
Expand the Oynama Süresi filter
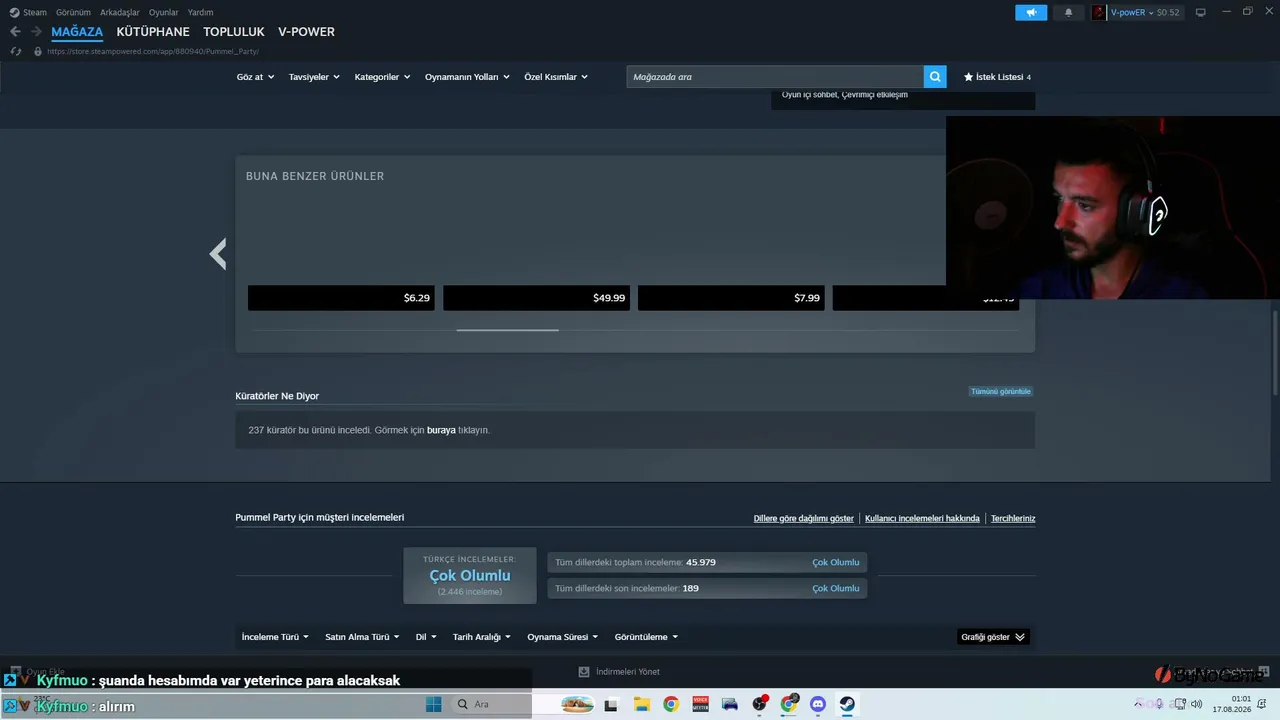pyautogui.click(x=563, y=637)
